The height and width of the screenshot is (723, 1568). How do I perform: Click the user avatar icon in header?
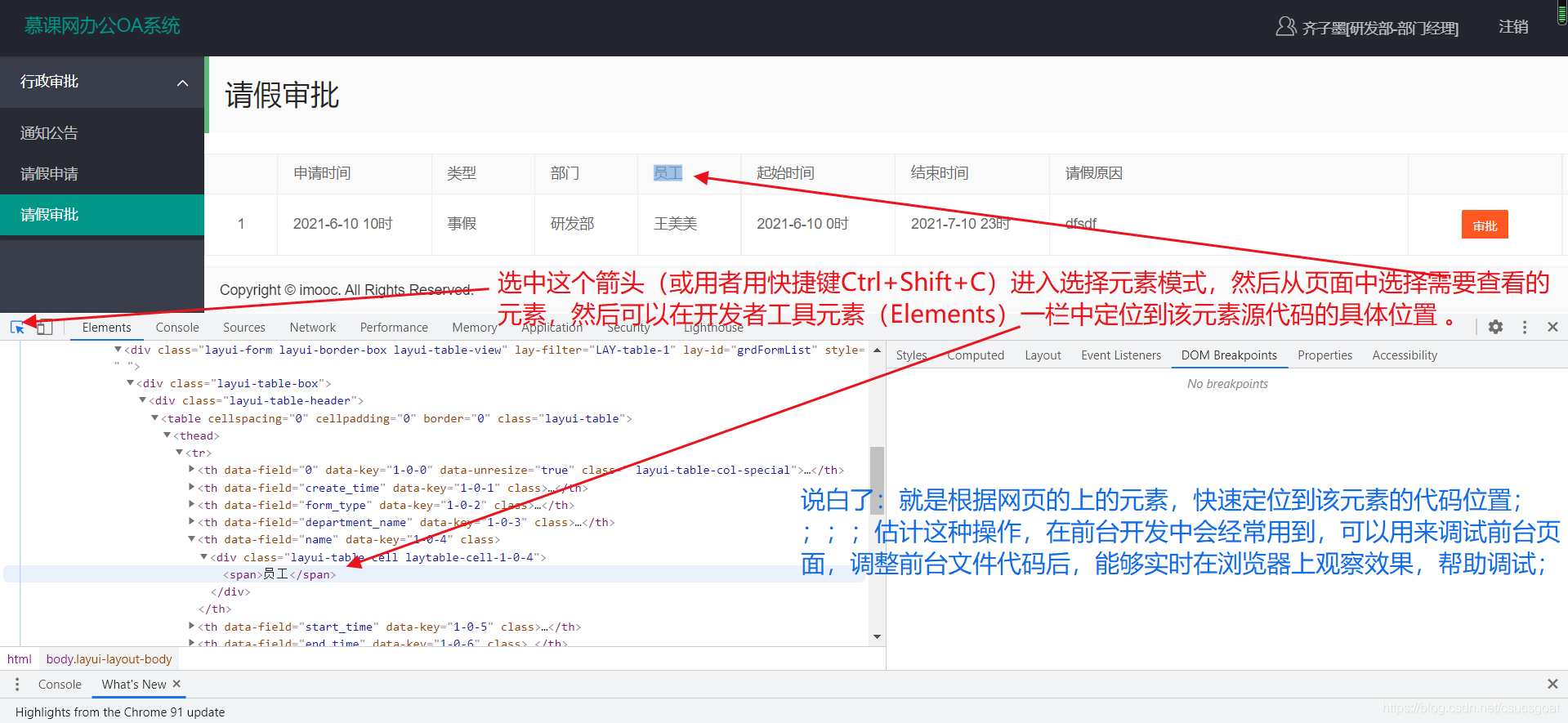click(1285, 27)
